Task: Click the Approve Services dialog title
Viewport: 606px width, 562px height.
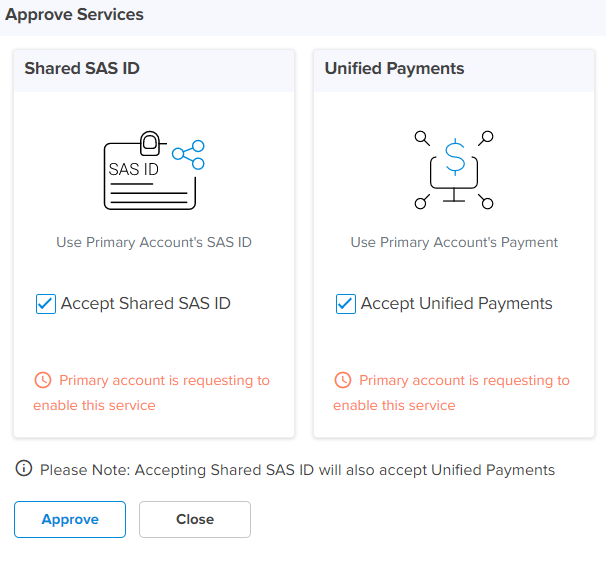Action: click(74, 15)
